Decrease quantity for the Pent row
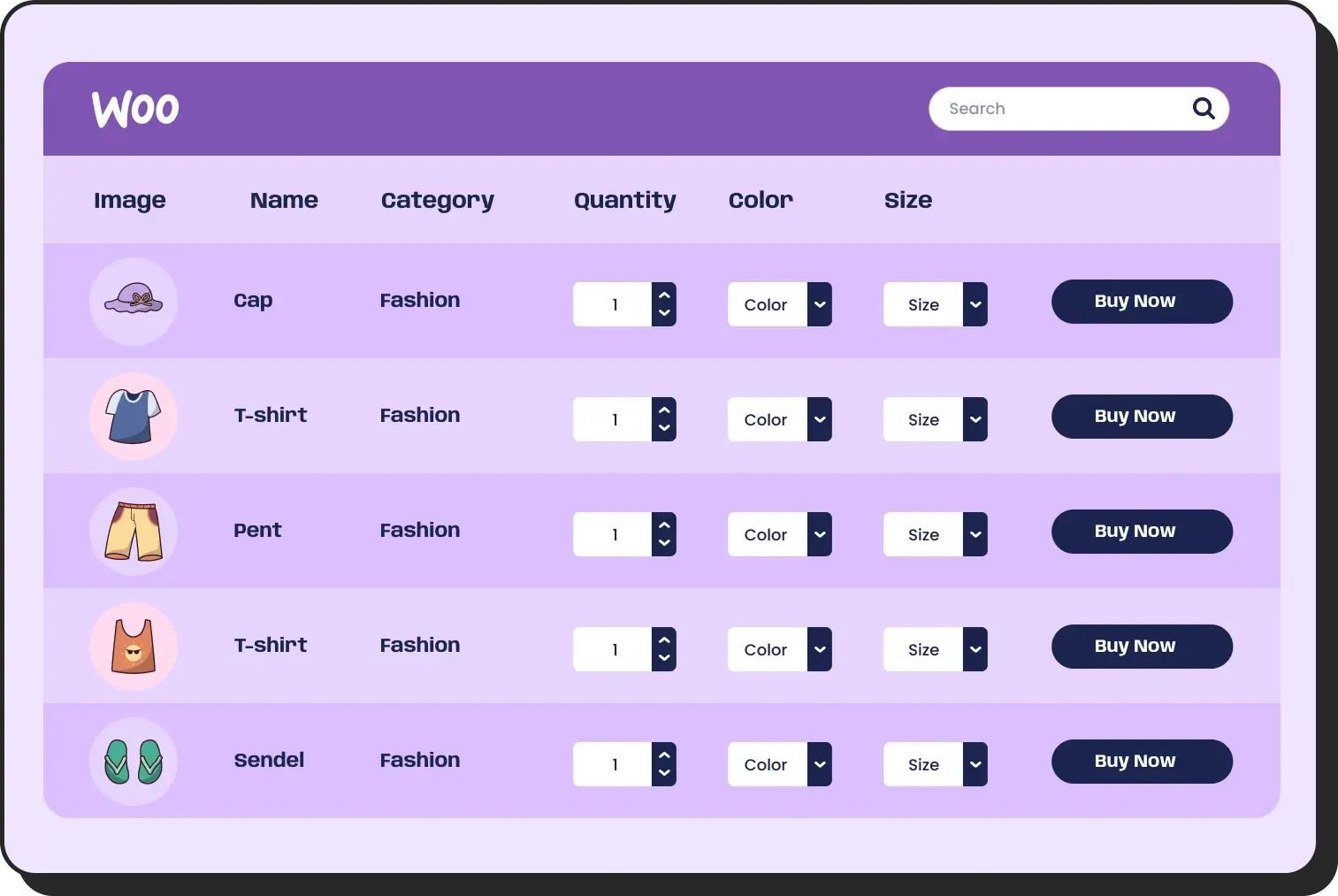 click(x=664, y=543)
